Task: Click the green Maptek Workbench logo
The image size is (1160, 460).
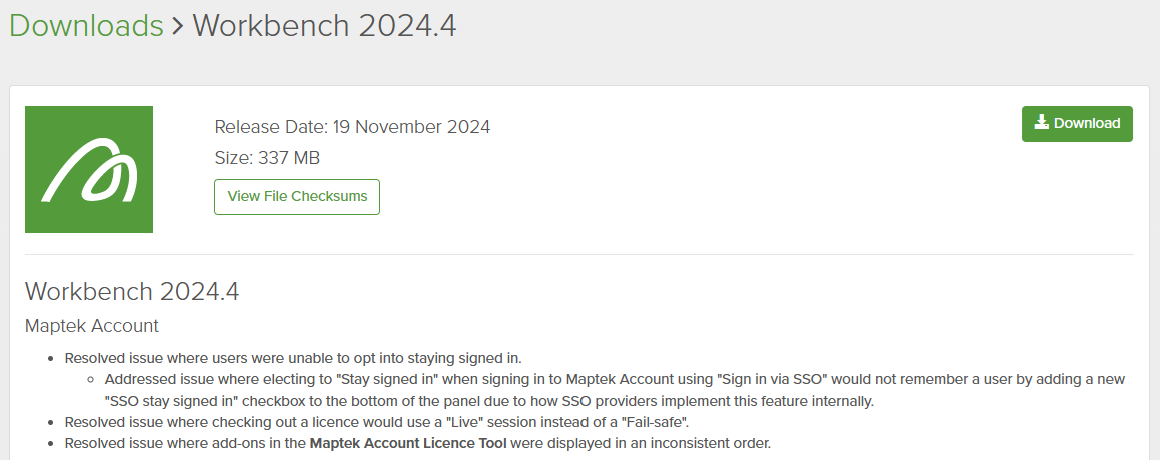Action: point(89,169)
